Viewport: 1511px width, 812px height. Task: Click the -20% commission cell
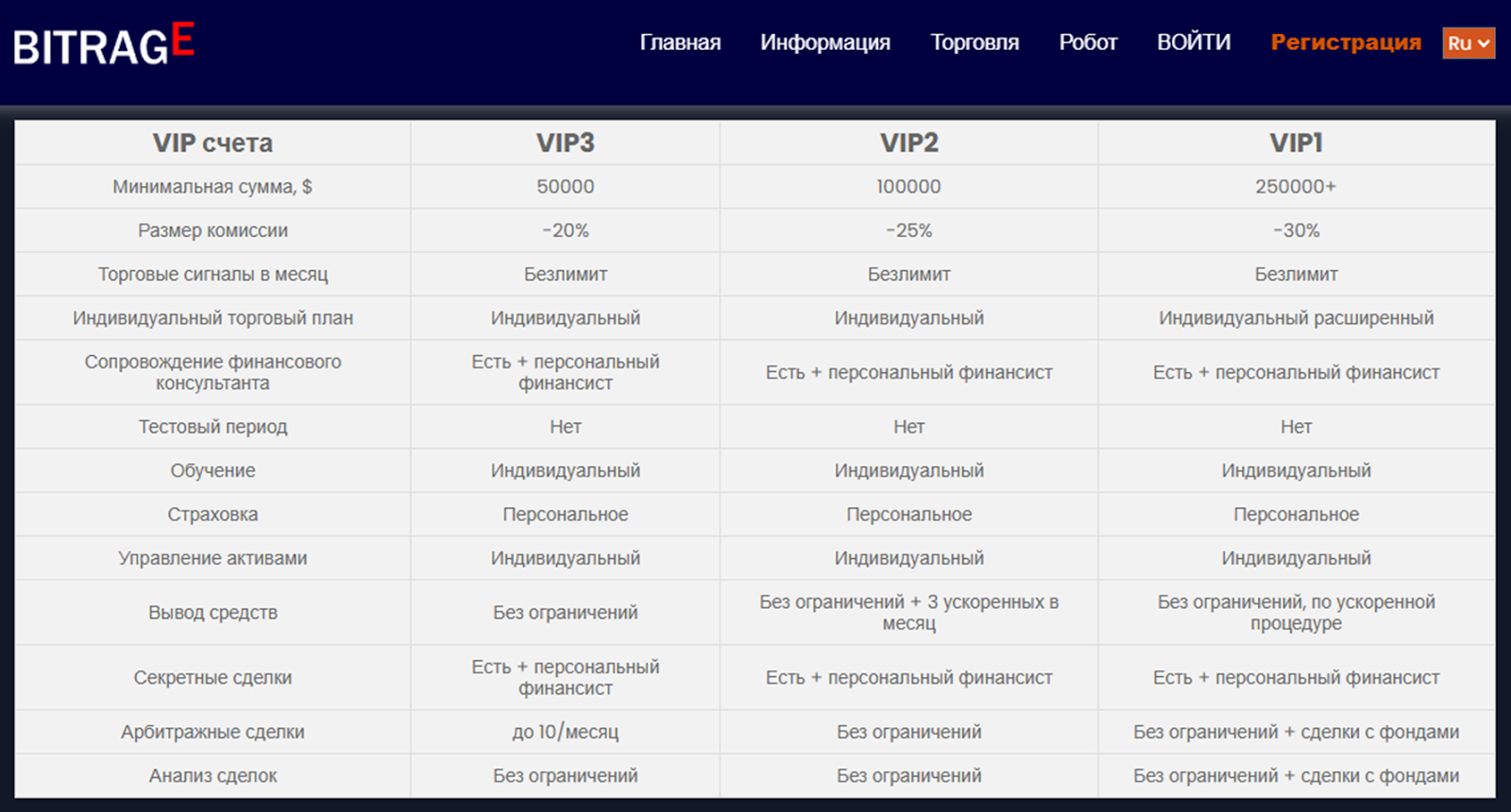coord(565,230)
